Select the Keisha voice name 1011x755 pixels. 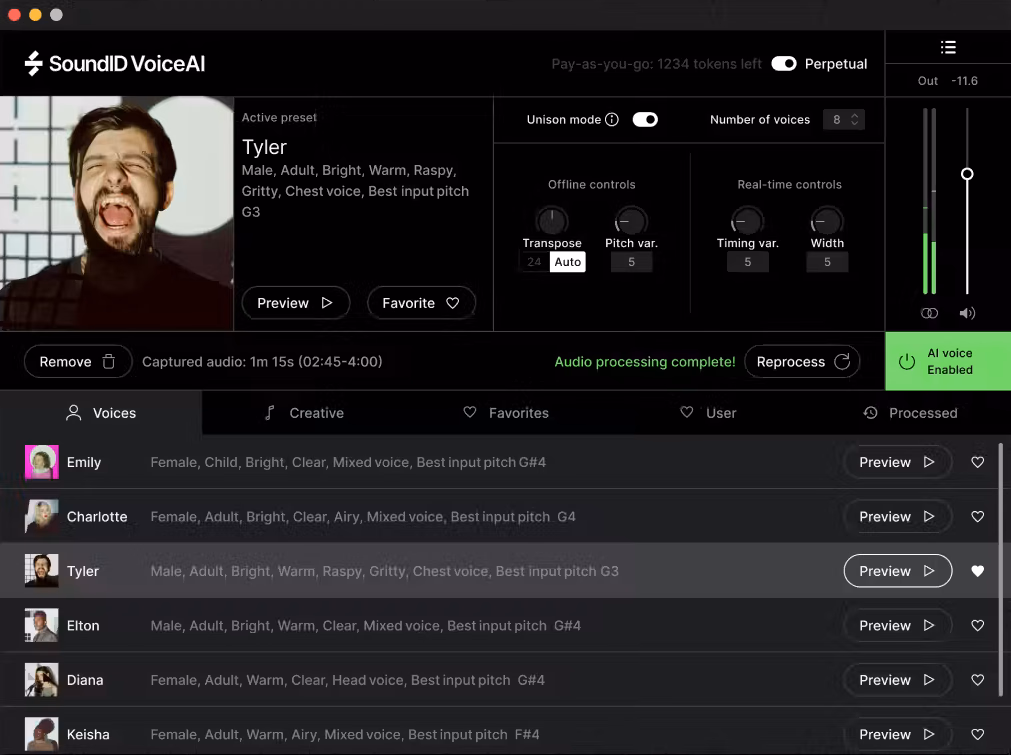pyautogui.click(x=88, y=734)
